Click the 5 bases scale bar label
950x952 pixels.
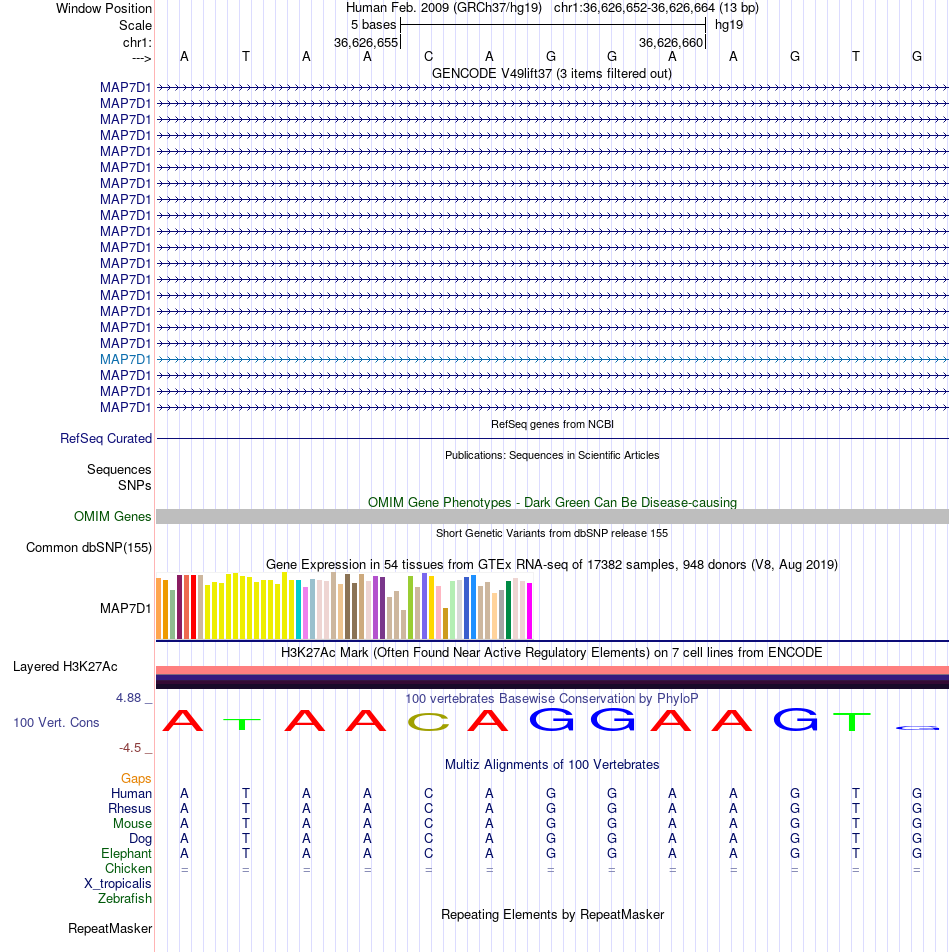373,25
